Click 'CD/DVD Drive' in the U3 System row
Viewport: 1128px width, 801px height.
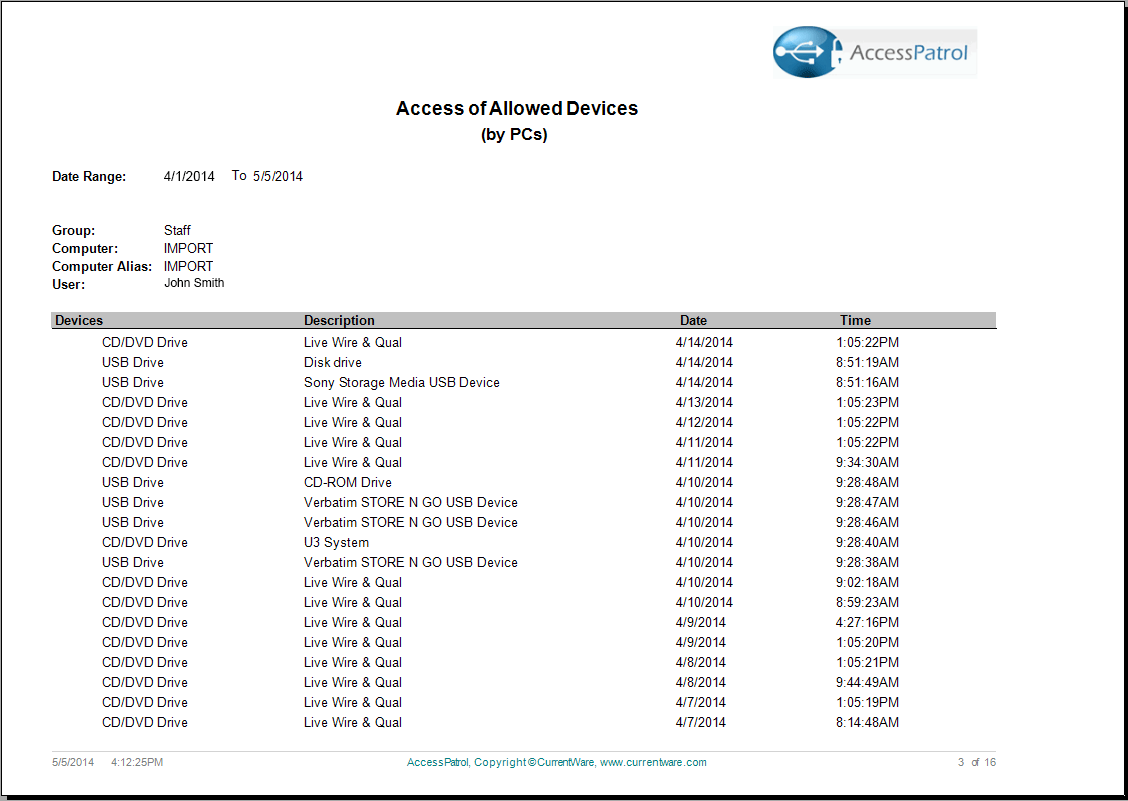pos(145,543)
